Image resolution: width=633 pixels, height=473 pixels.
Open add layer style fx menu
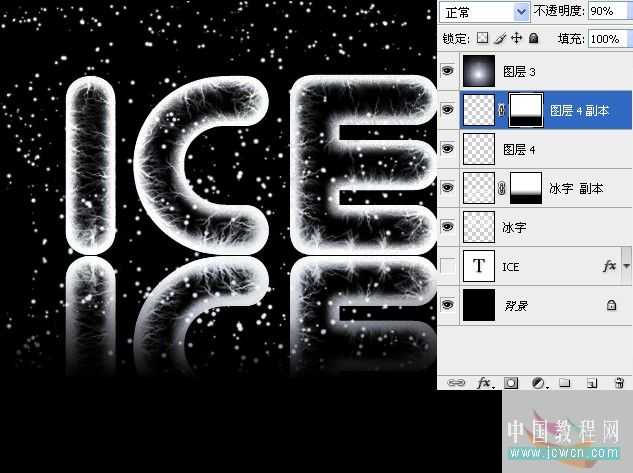pyautogui.click(x=484, y=383)
